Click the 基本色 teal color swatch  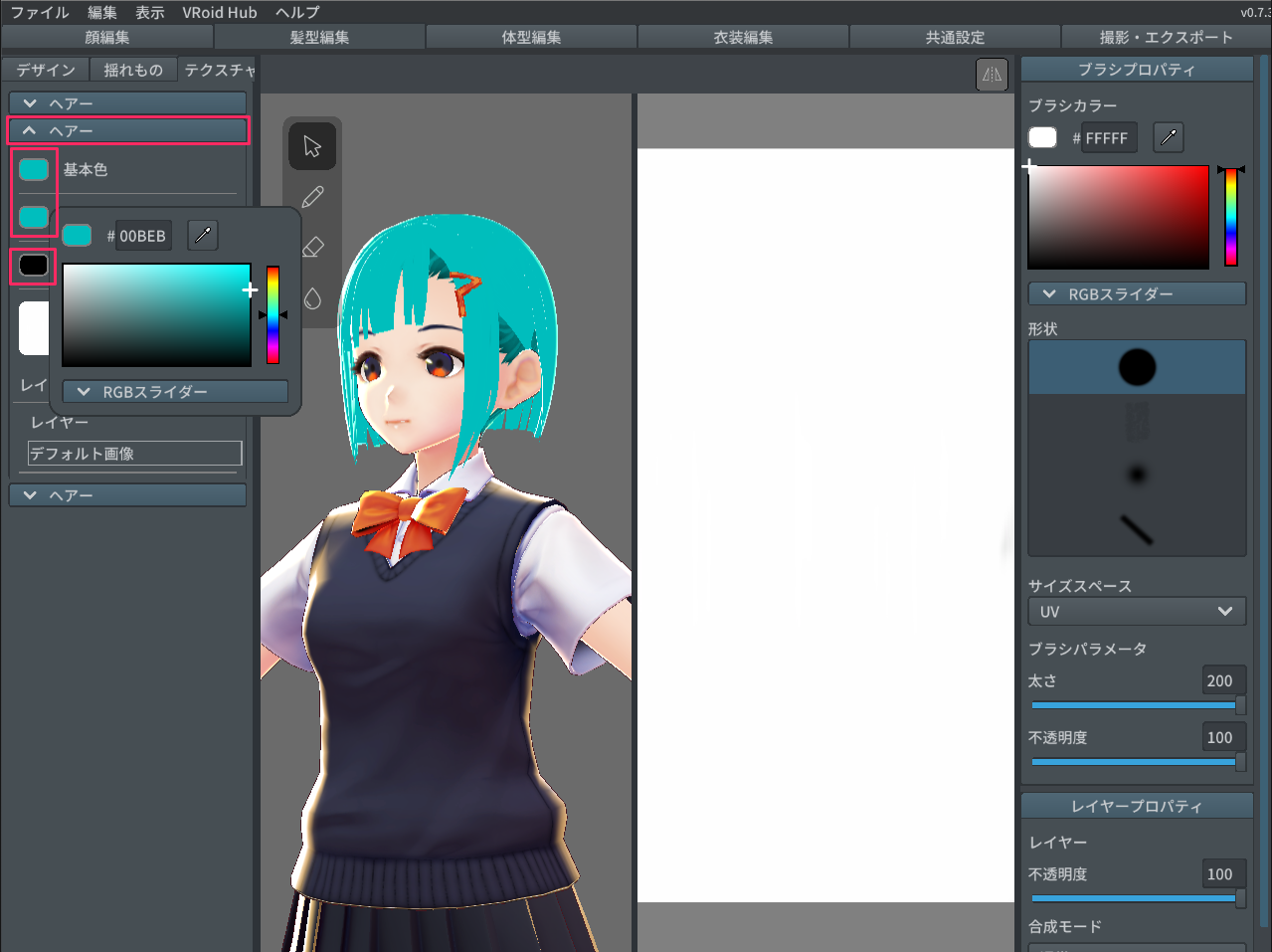coord(34,169)
